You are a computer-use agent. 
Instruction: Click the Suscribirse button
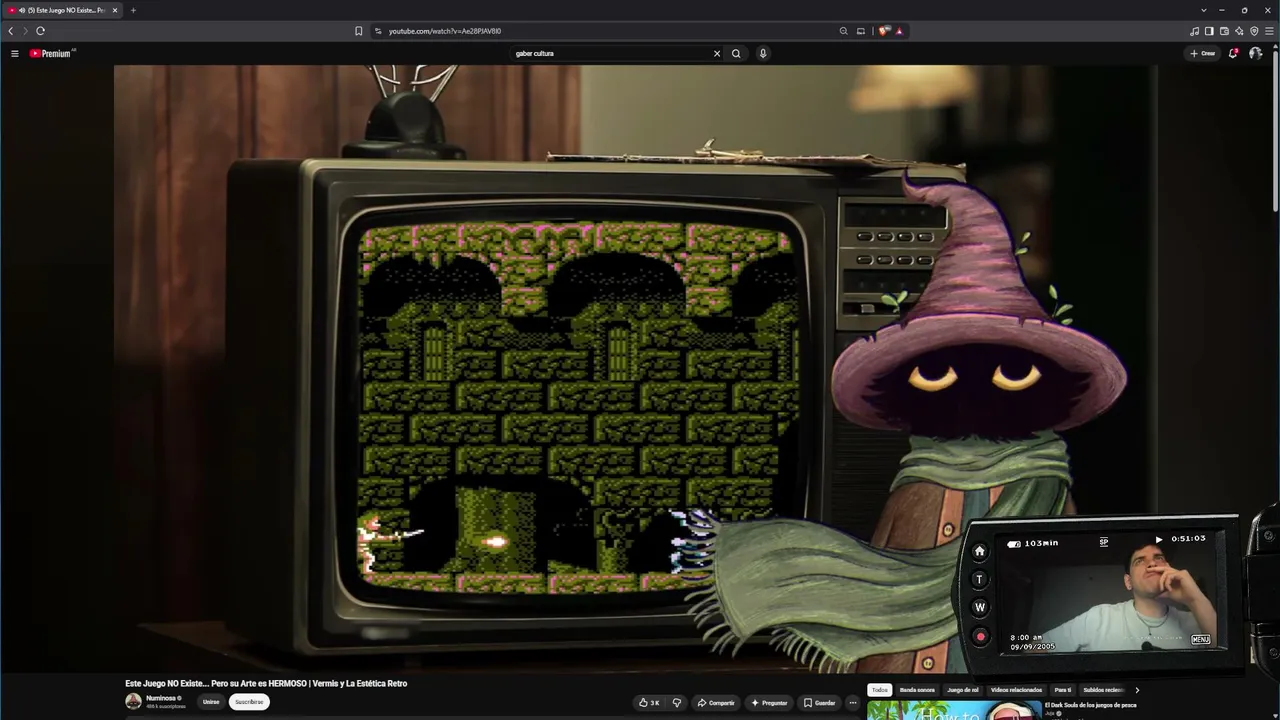(x=249, y=702)
